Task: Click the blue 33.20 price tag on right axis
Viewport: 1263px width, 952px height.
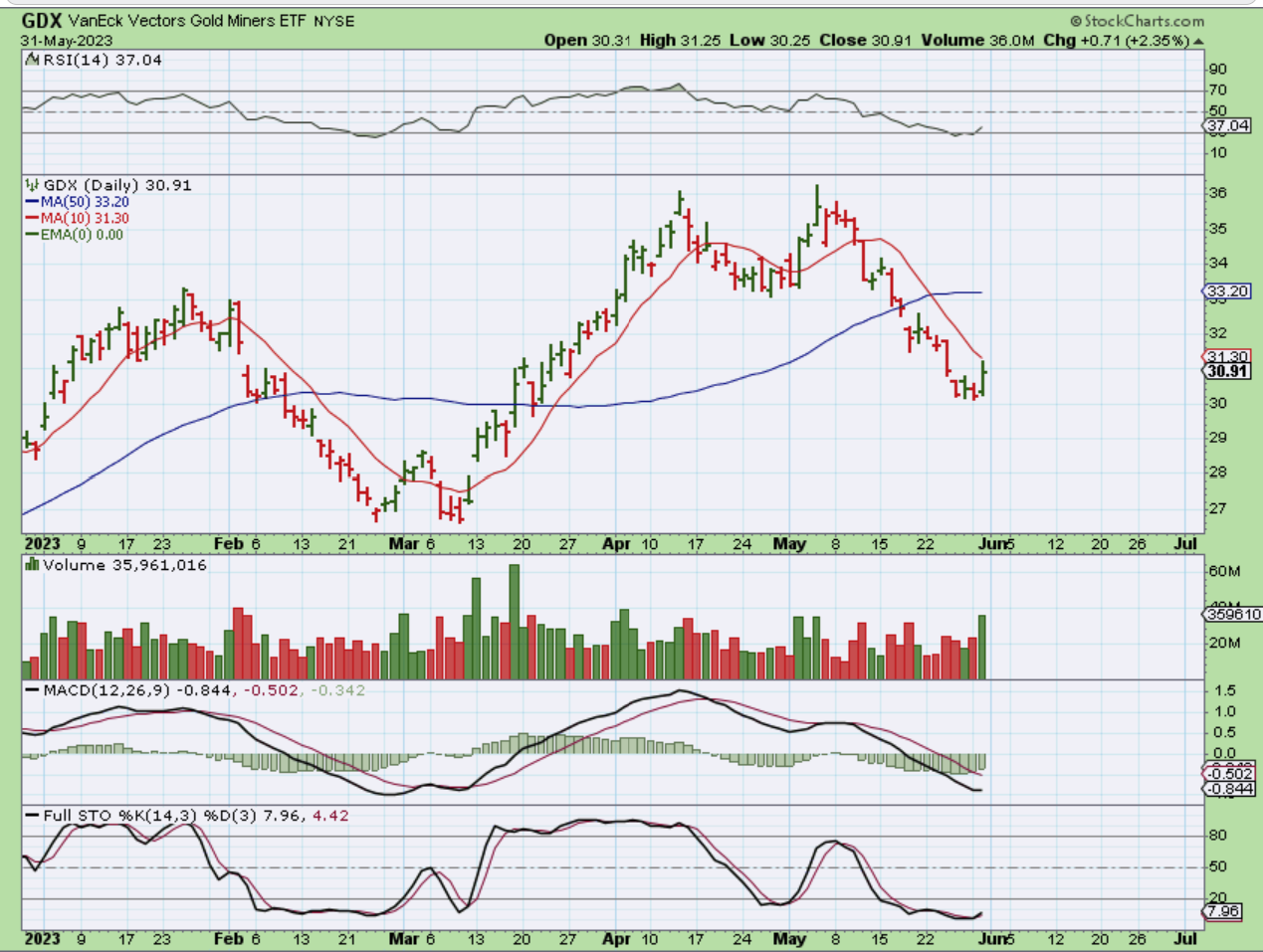Action: (x=1228, y=291)
